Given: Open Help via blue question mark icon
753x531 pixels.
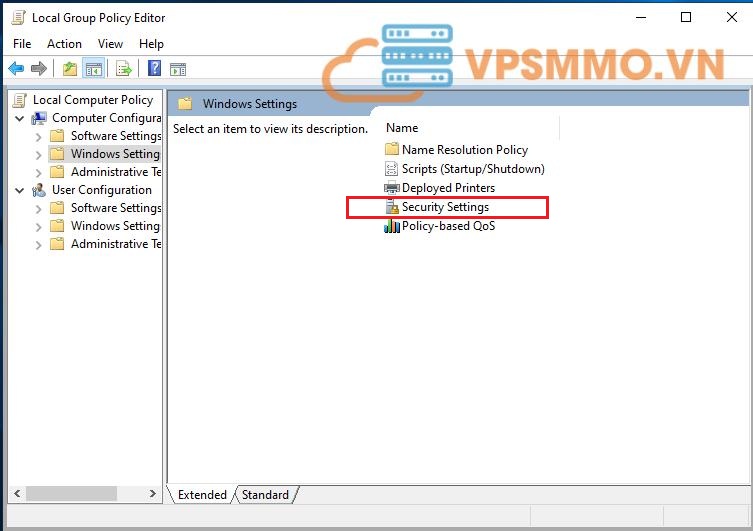Looking at the screenshot, I should click(154, 68).
